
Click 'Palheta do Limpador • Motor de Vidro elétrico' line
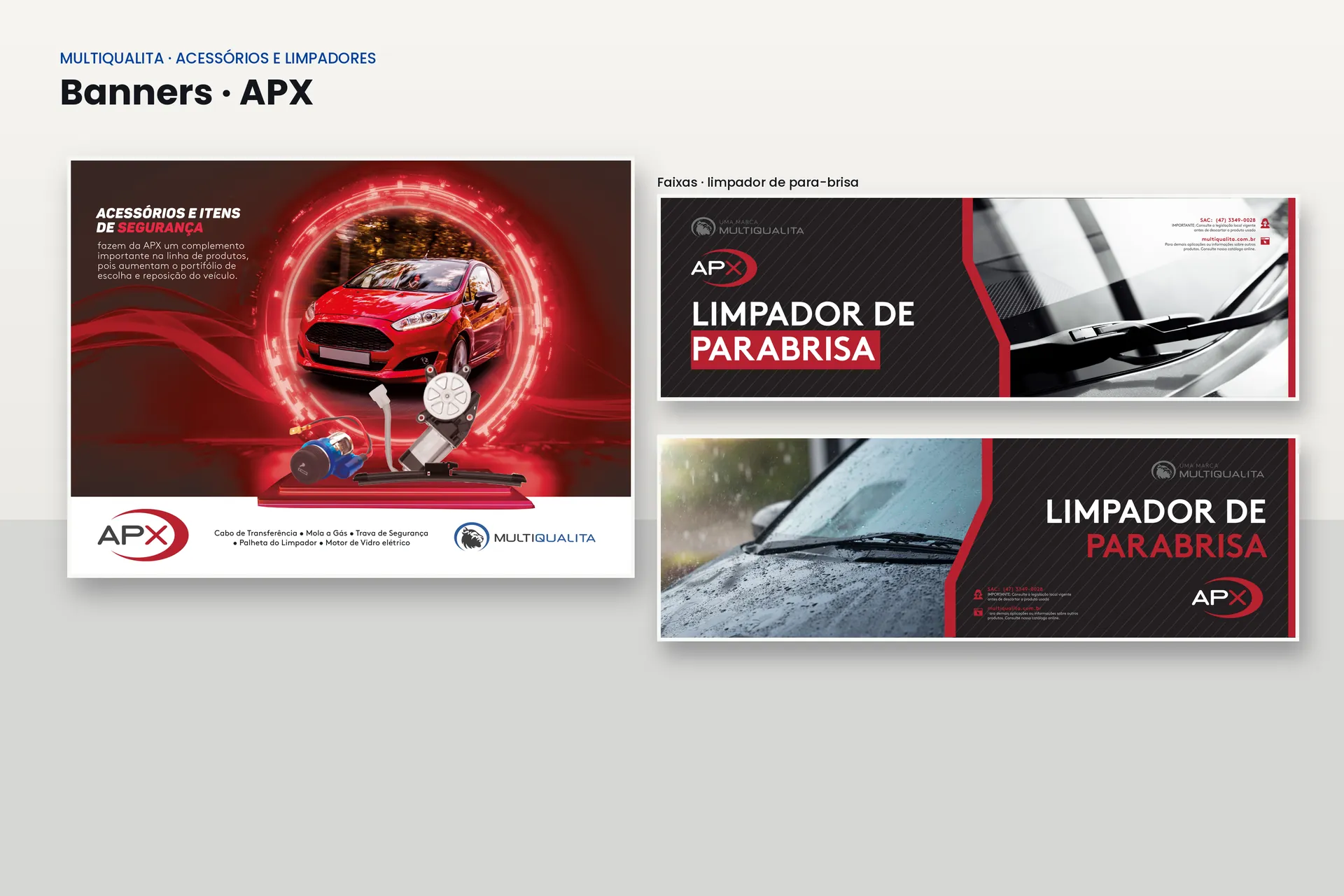tap(321, 542)
